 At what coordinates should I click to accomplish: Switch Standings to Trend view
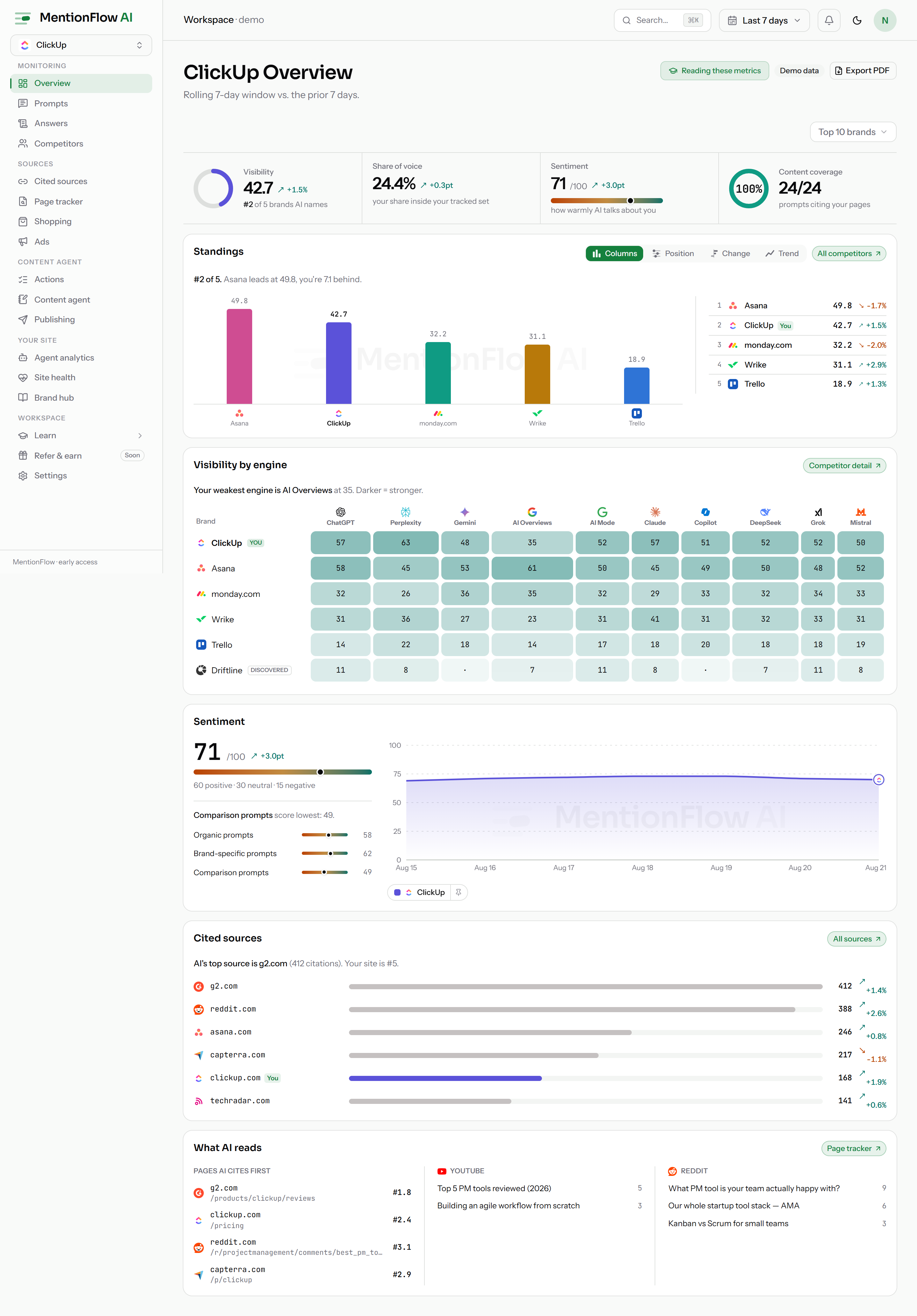782,253
